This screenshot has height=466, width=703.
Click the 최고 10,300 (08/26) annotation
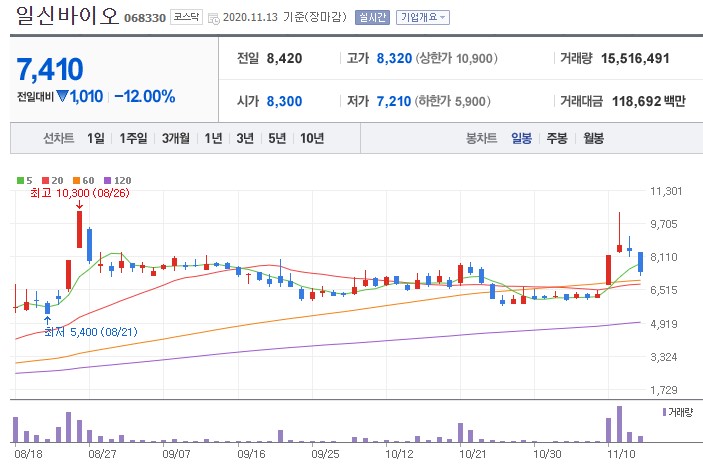(80, 193)
